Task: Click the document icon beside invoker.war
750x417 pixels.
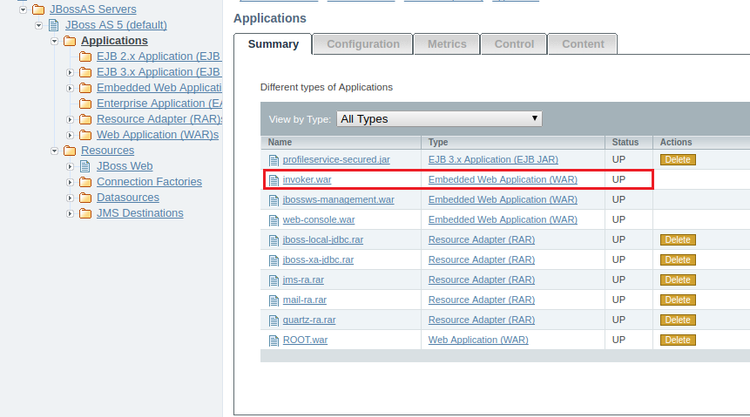Action: pyautogui.click(x=274, y=180)
